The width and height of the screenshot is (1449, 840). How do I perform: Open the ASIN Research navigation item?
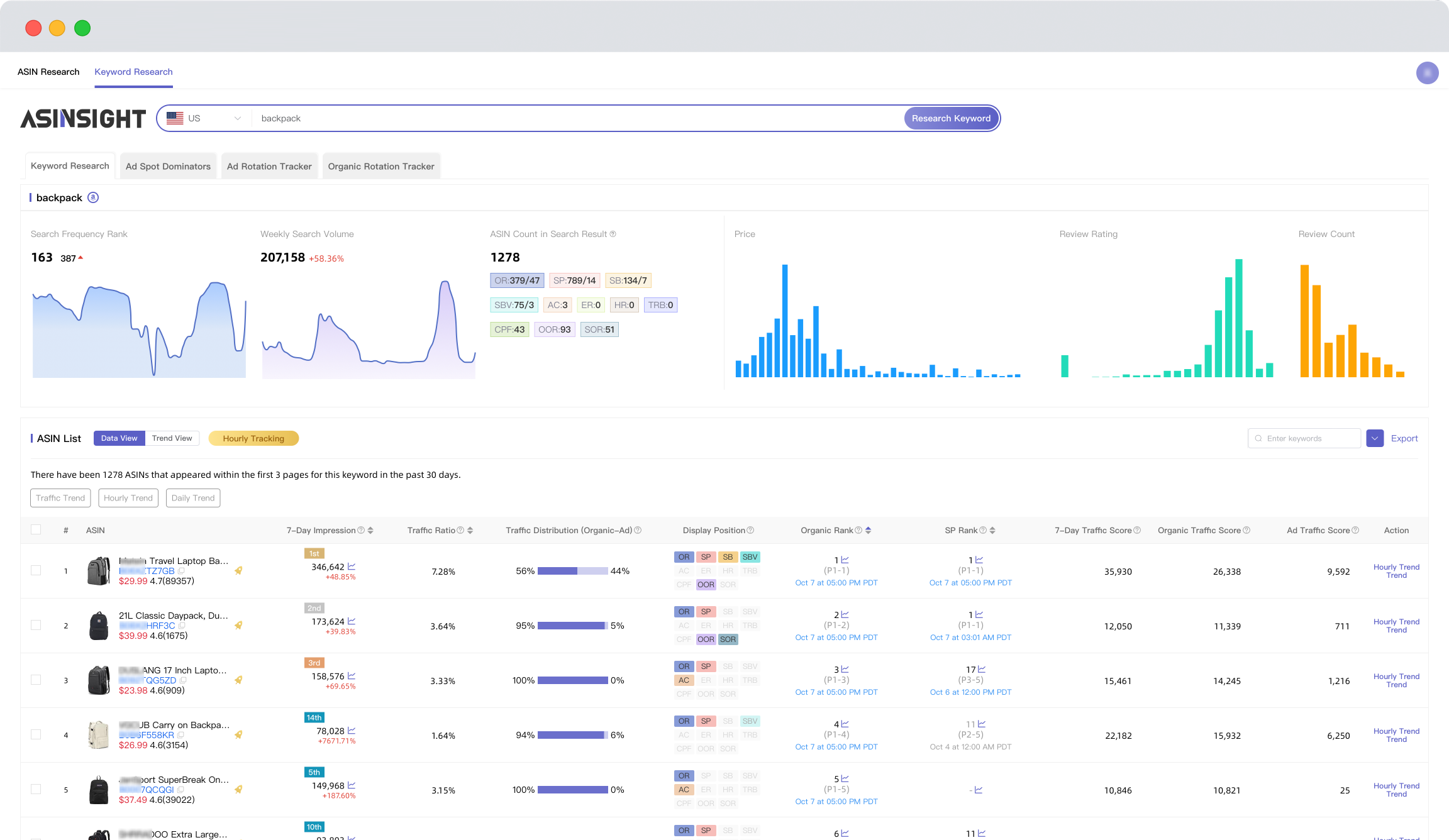tap(48, 72)
